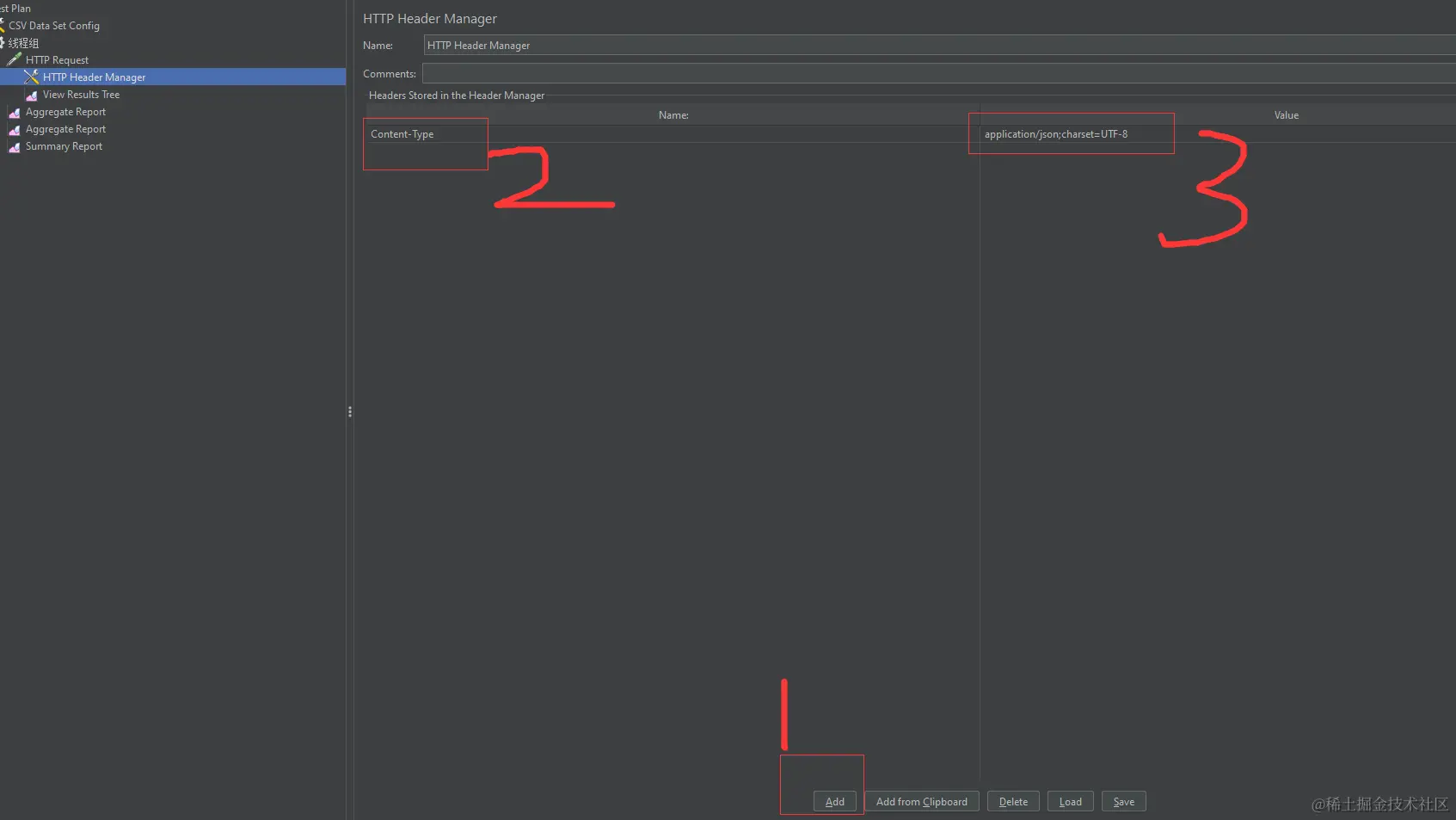Click the first Aggregate Report icon
This screenshot has width=1456, height=820.
coord(14,112)
